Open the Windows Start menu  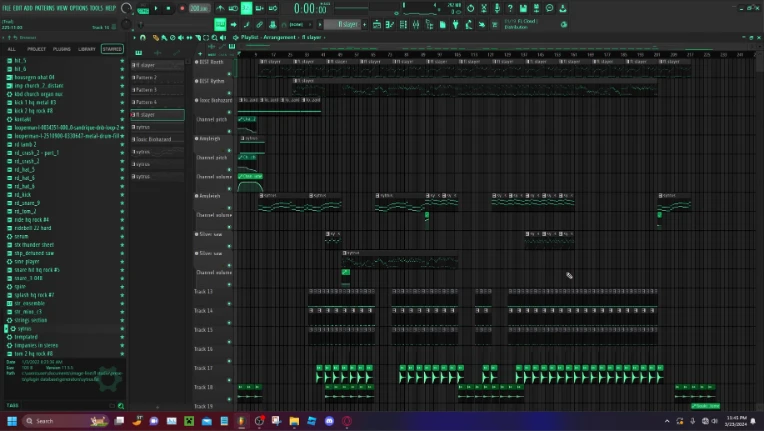(12, 421)
